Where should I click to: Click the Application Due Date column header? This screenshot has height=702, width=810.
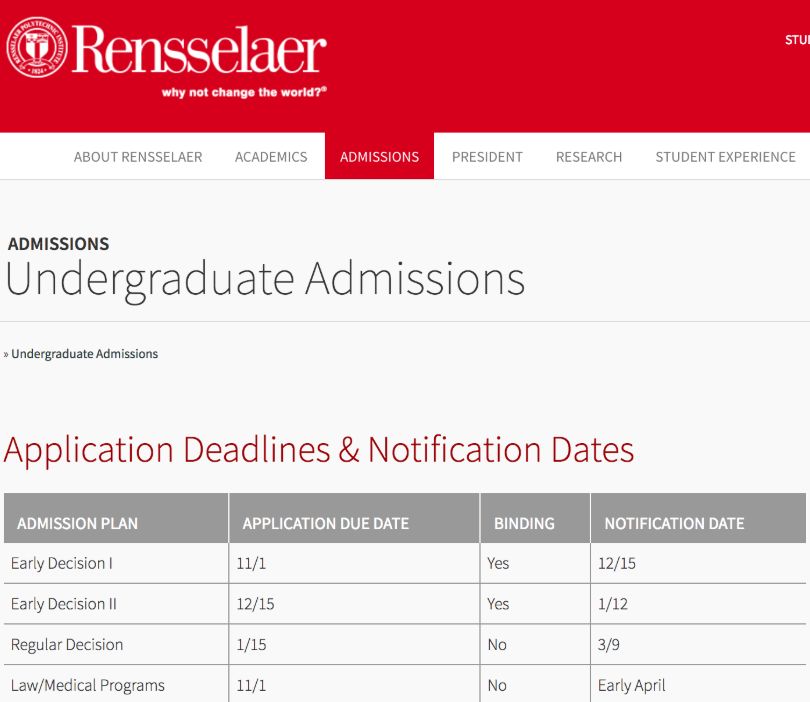click(326, 523)
